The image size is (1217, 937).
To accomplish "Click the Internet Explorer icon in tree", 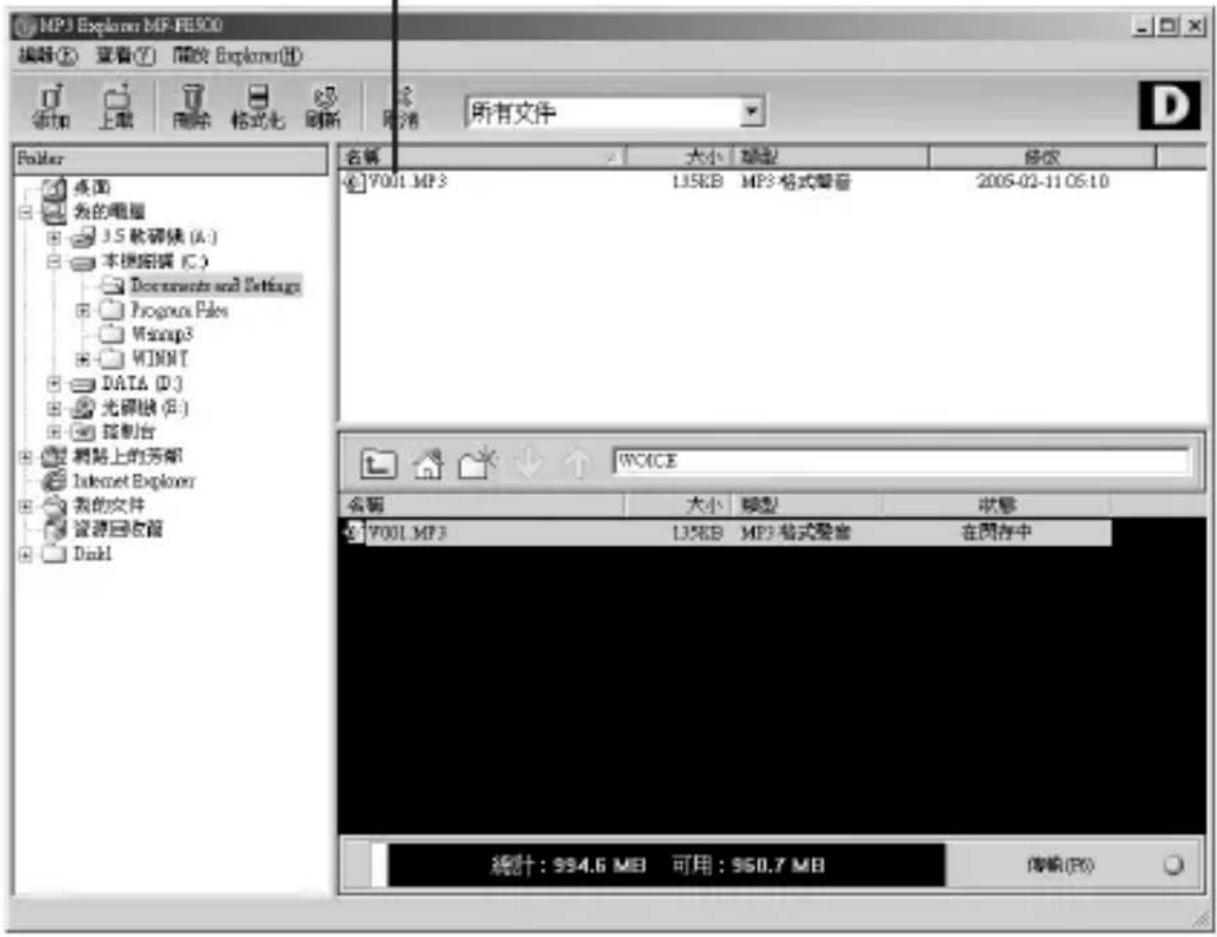I will click(x=53, y=481).
